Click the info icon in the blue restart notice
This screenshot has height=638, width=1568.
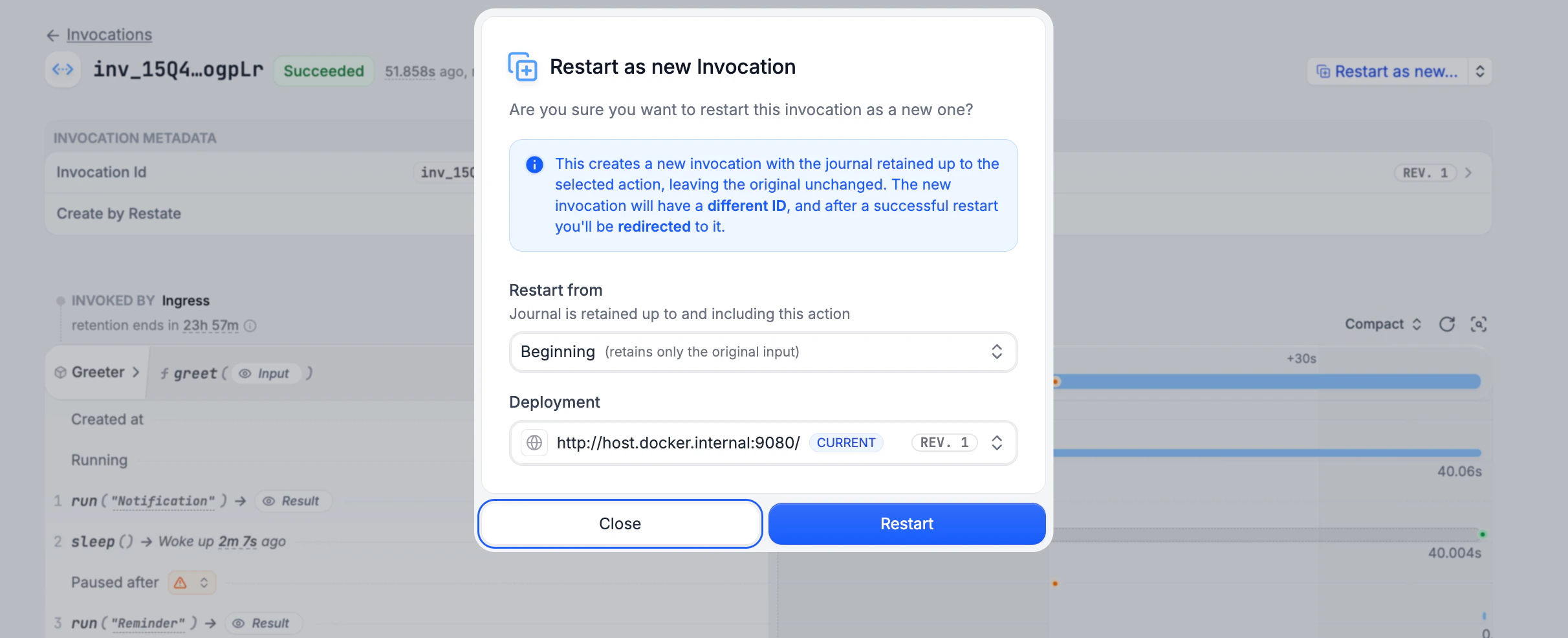tap(534, 164)
